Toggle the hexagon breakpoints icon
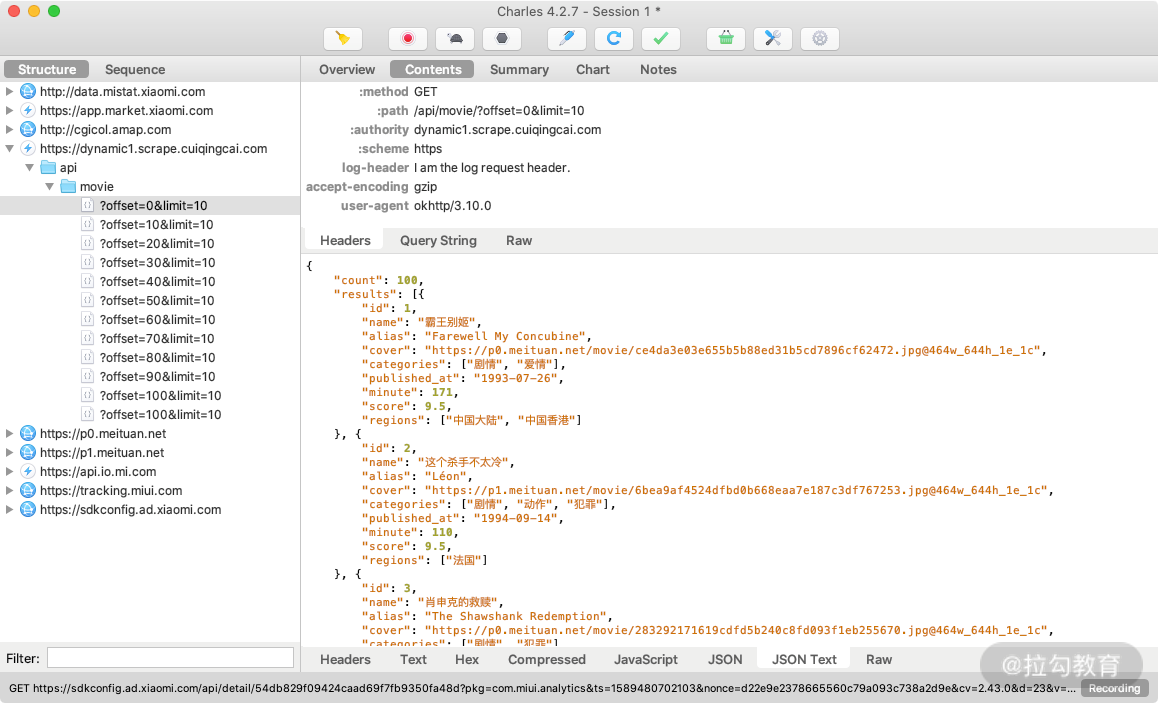The height and width of the screenshot is (703, 1158). [x=502, y=39]
